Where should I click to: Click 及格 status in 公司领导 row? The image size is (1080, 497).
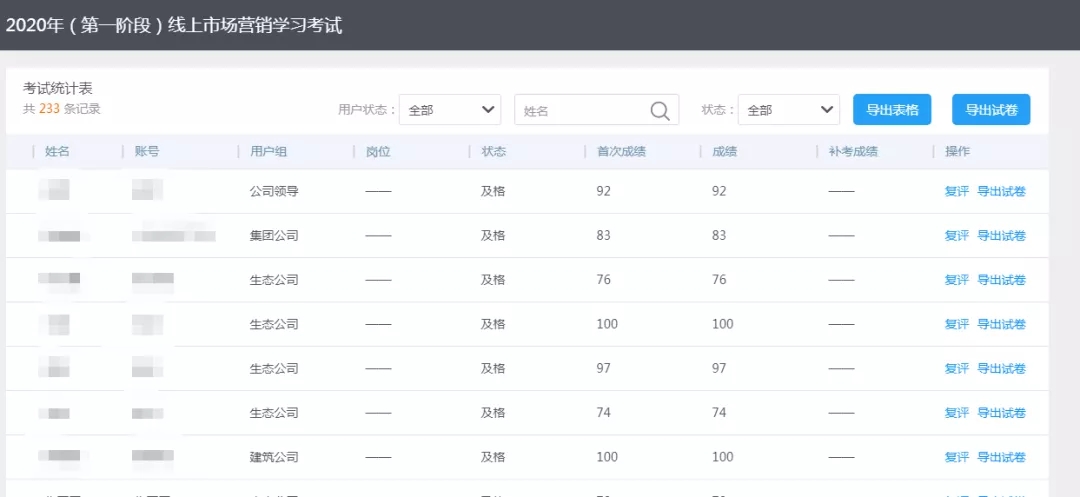tap(493, 191)
